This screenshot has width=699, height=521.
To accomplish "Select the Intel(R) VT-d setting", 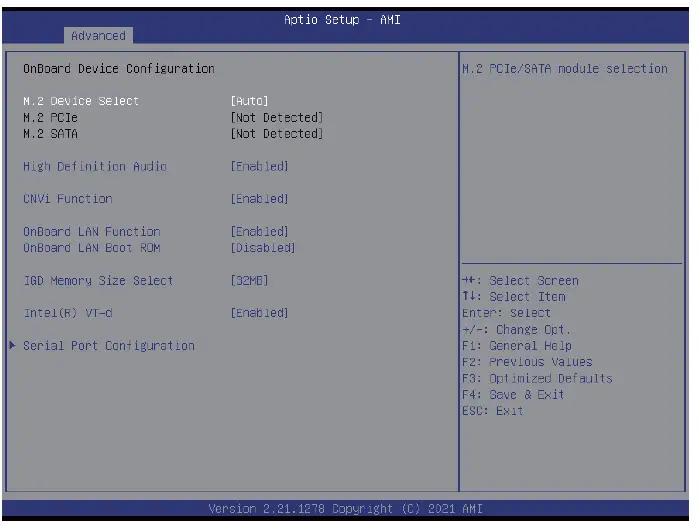I will pyautogui.click(x=68, y=313).
